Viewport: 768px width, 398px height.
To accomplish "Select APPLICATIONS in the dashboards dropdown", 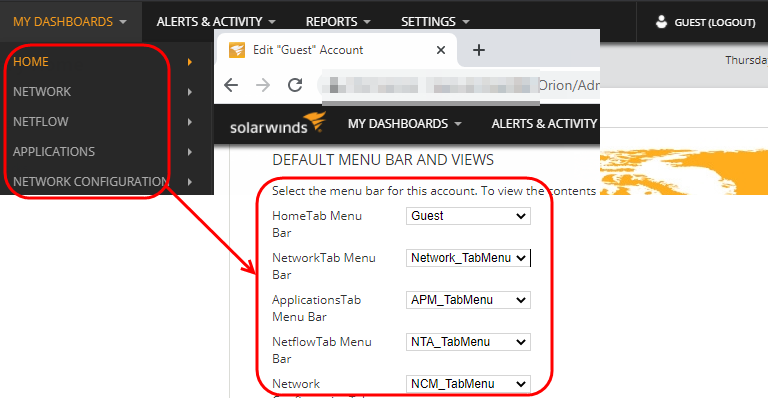I will click(54, 151).
